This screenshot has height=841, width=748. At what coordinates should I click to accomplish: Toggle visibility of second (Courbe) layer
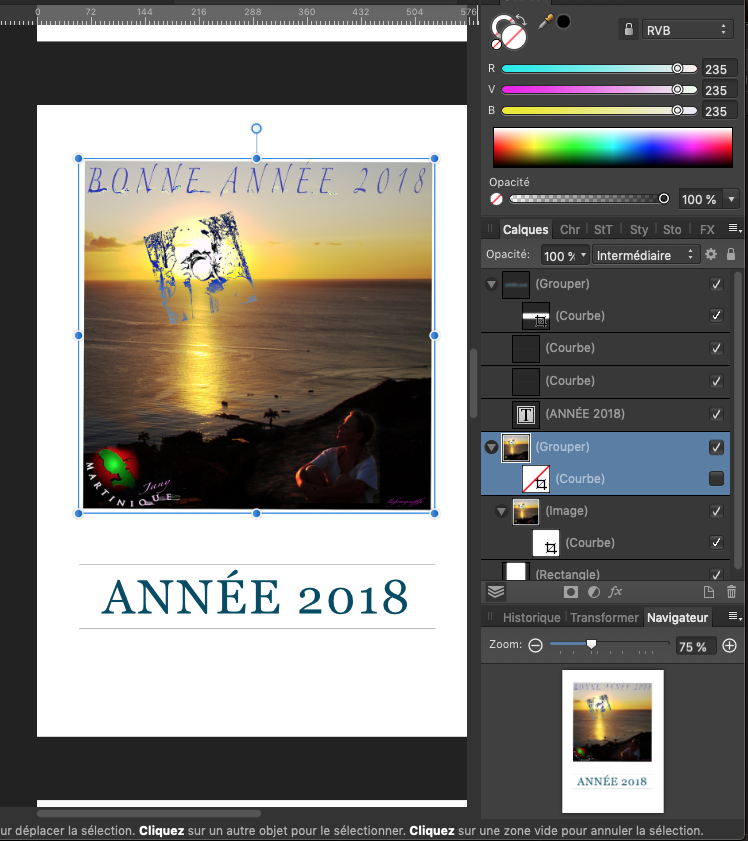pyautogui.click(x=716, y=349)
